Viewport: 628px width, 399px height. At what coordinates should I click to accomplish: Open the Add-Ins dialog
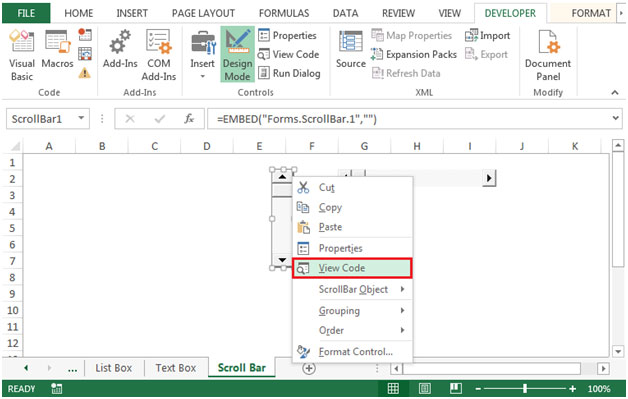tap(120, 49)
